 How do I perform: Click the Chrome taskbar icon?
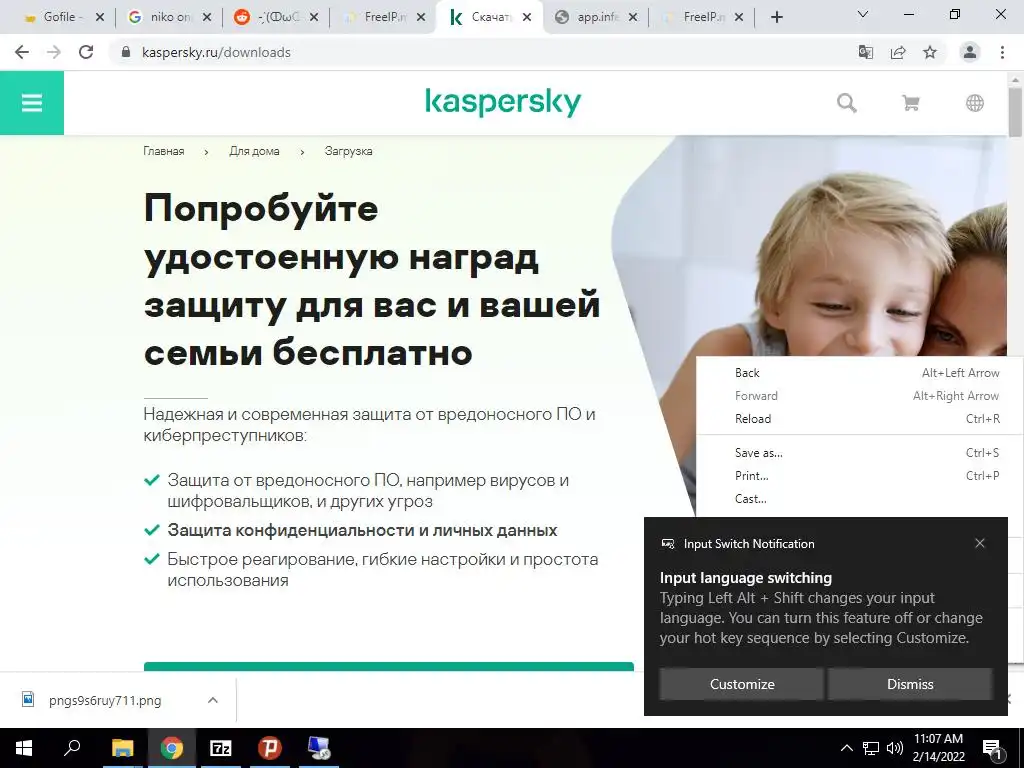(172, 748)
